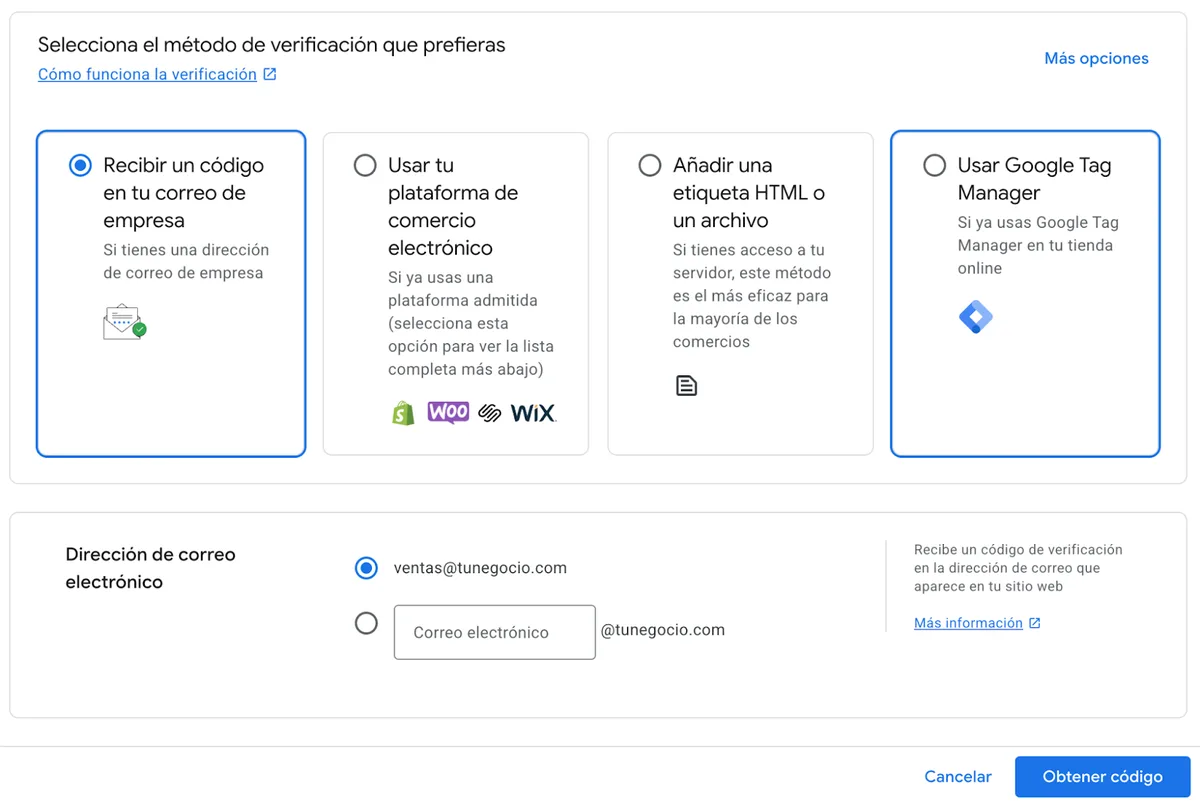Select Recibir un código en tu correo radio
This screenshot has height=801, width=1200.
pos(80,166)
